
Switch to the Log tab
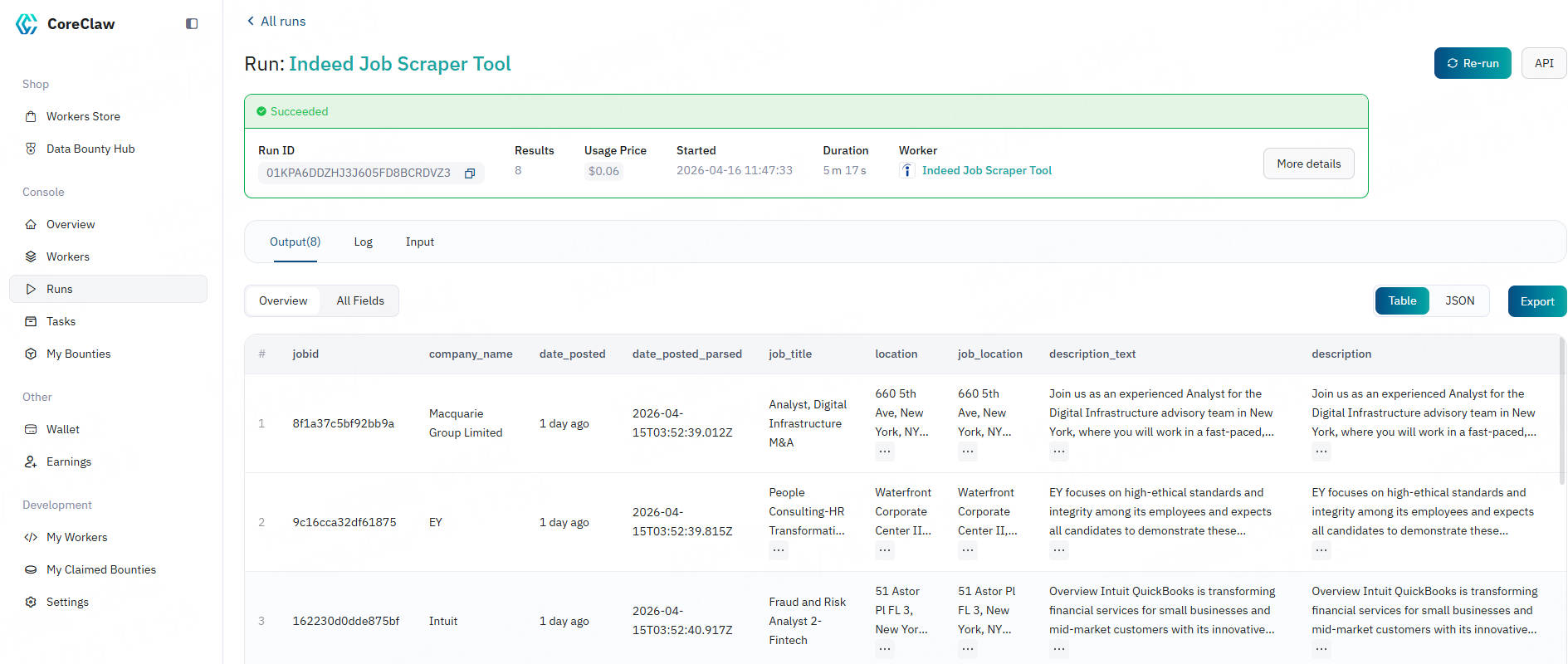(x=363, y=242)
